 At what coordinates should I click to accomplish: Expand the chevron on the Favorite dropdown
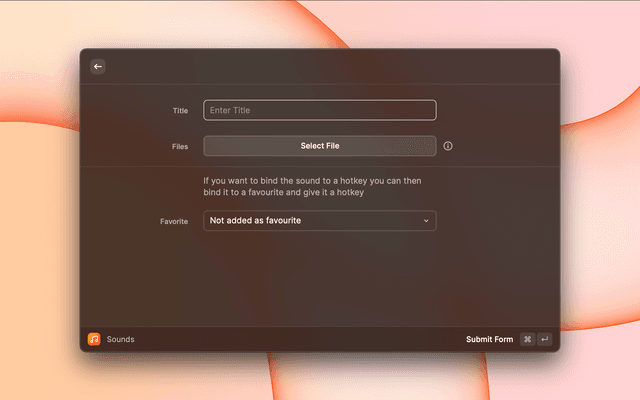tap(426, 221)
